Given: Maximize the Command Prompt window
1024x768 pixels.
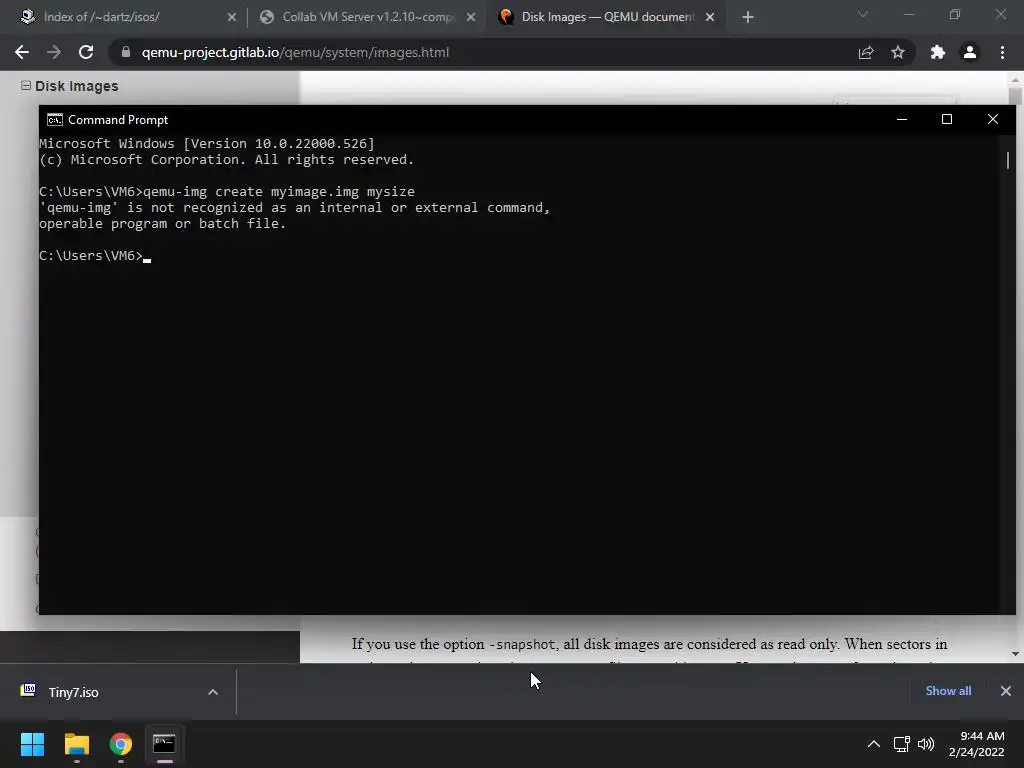Looking at the screenshot, I should (947, 120).
